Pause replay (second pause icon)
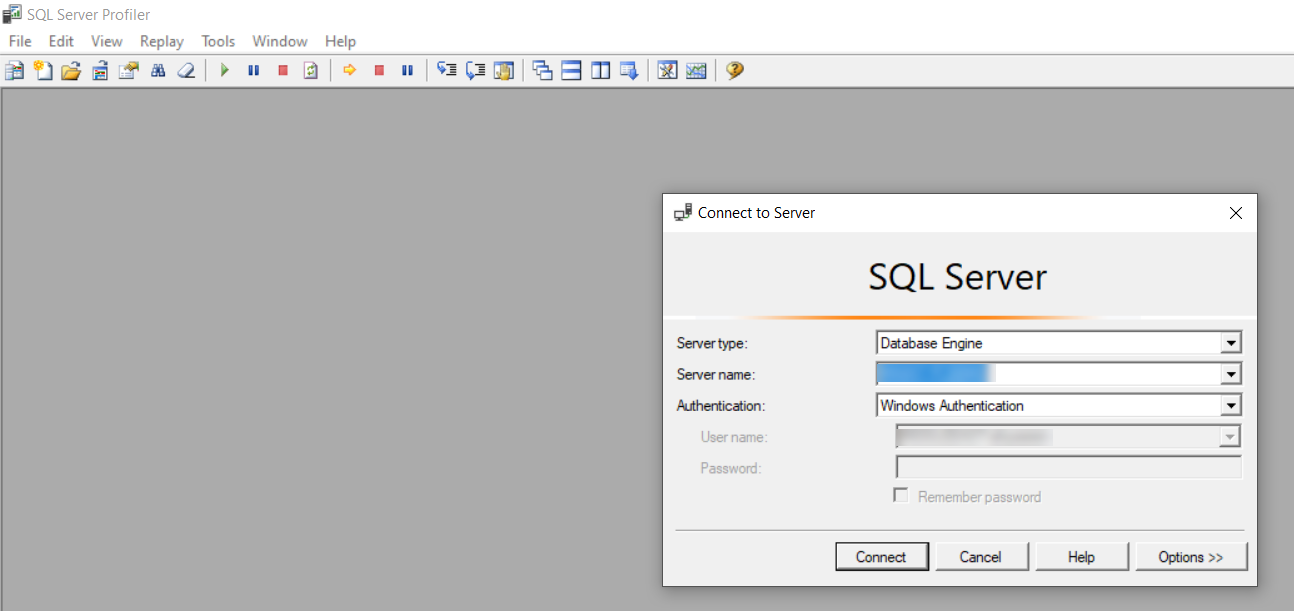 point(407,71)
